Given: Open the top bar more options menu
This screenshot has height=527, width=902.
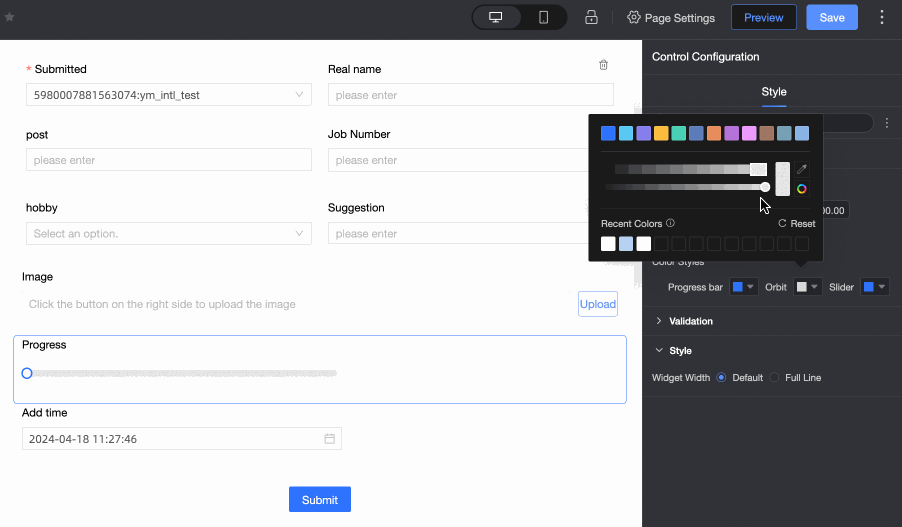Looking at the screenshot, I should coord(881,17).
